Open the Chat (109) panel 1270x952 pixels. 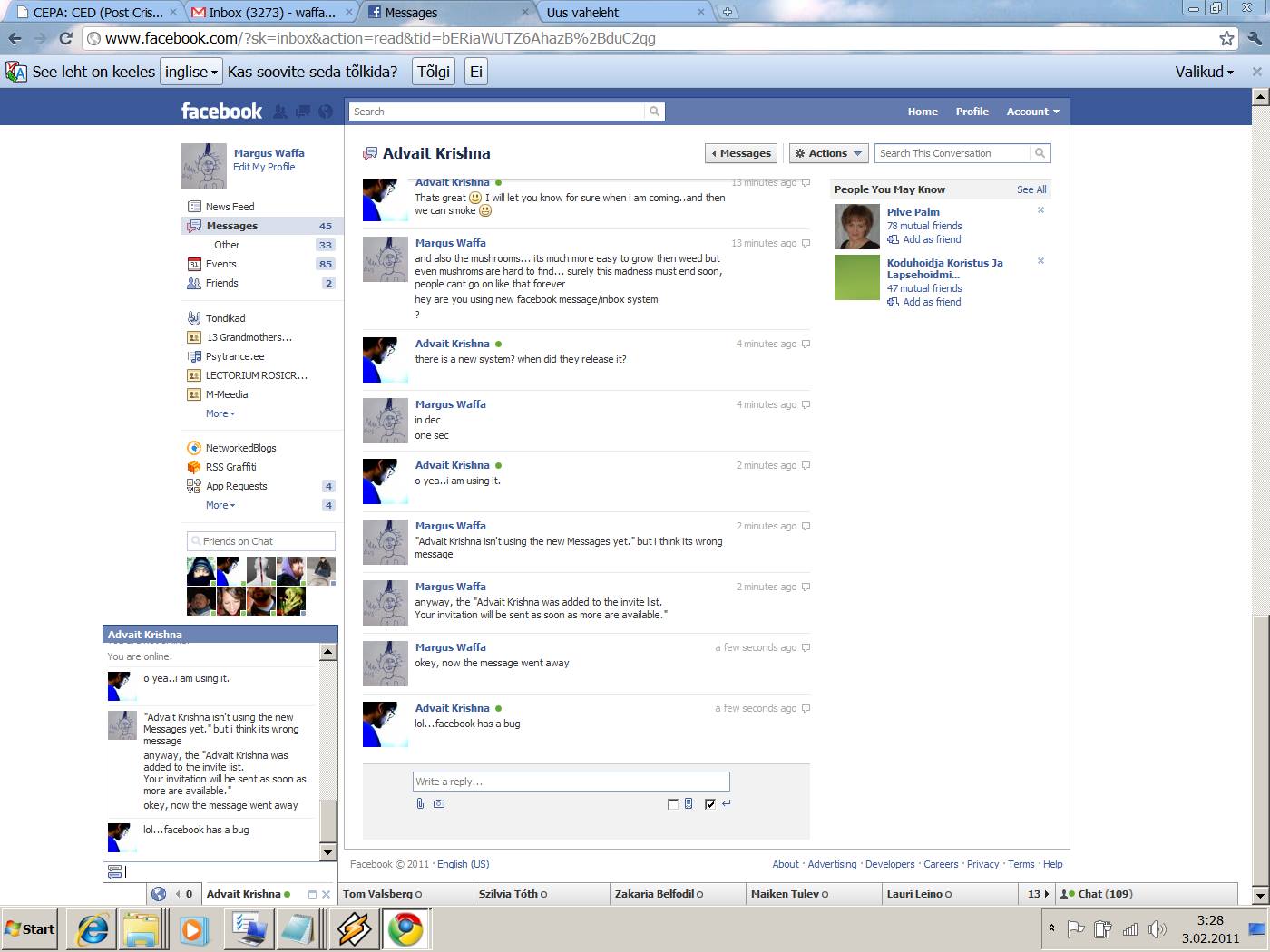click(1148, 894)
